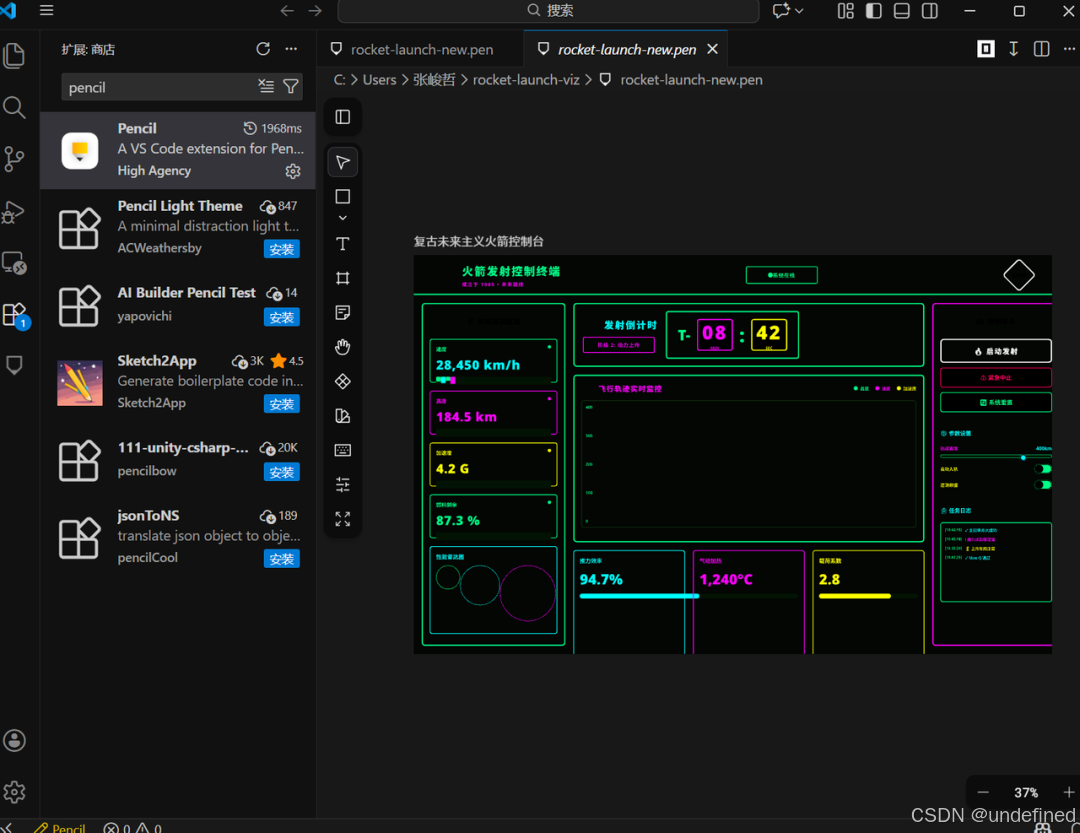Image resolution: width=1080 pixels, height=833 pixels.
Task: Split the editor to the right
Action: coord(1041,49)
